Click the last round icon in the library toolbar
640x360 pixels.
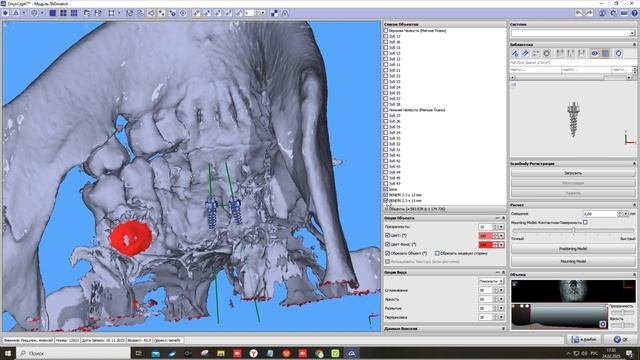619,53
